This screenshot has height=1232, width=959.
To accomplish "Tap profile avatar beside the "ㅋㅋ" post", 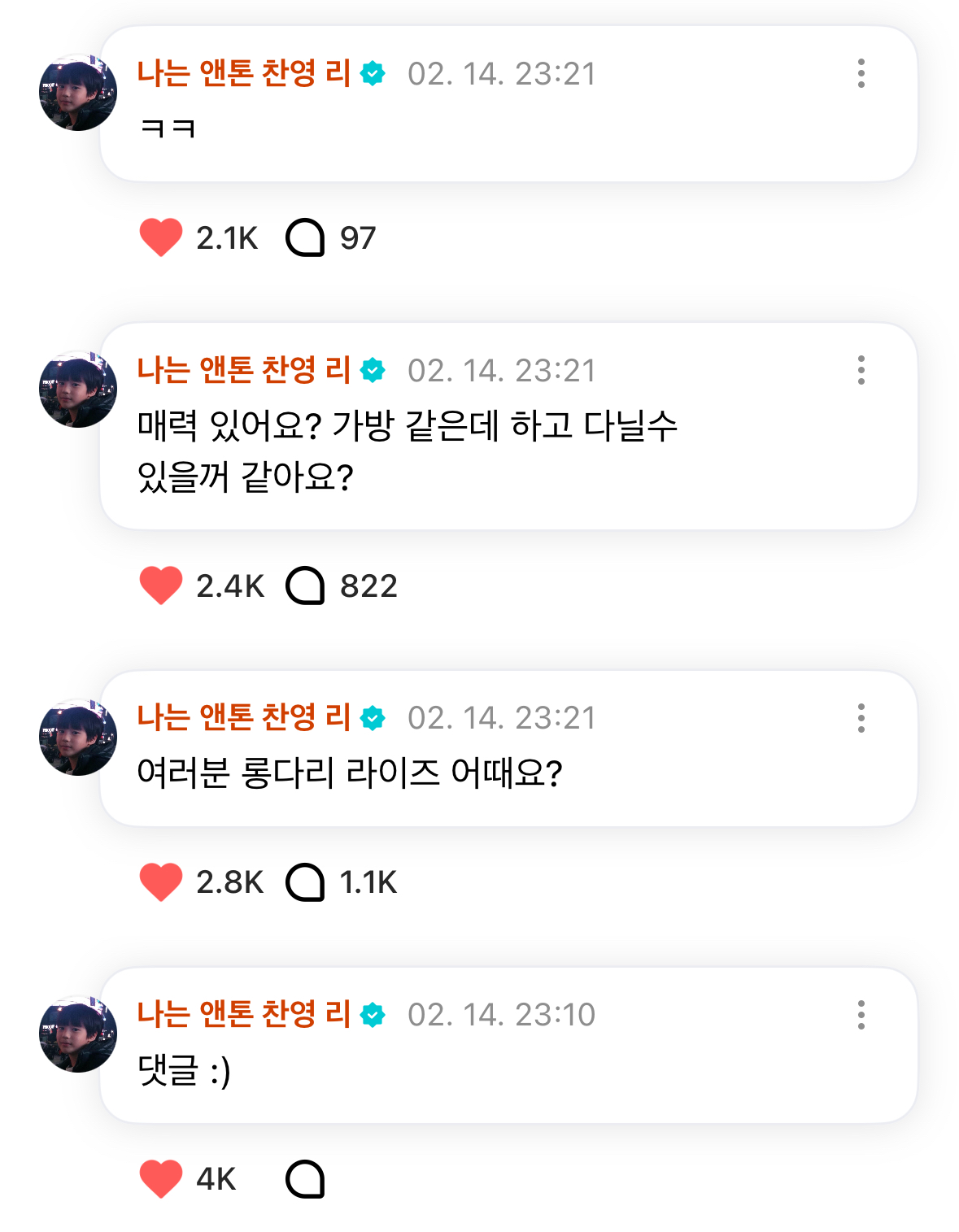I will coord(78,93).
